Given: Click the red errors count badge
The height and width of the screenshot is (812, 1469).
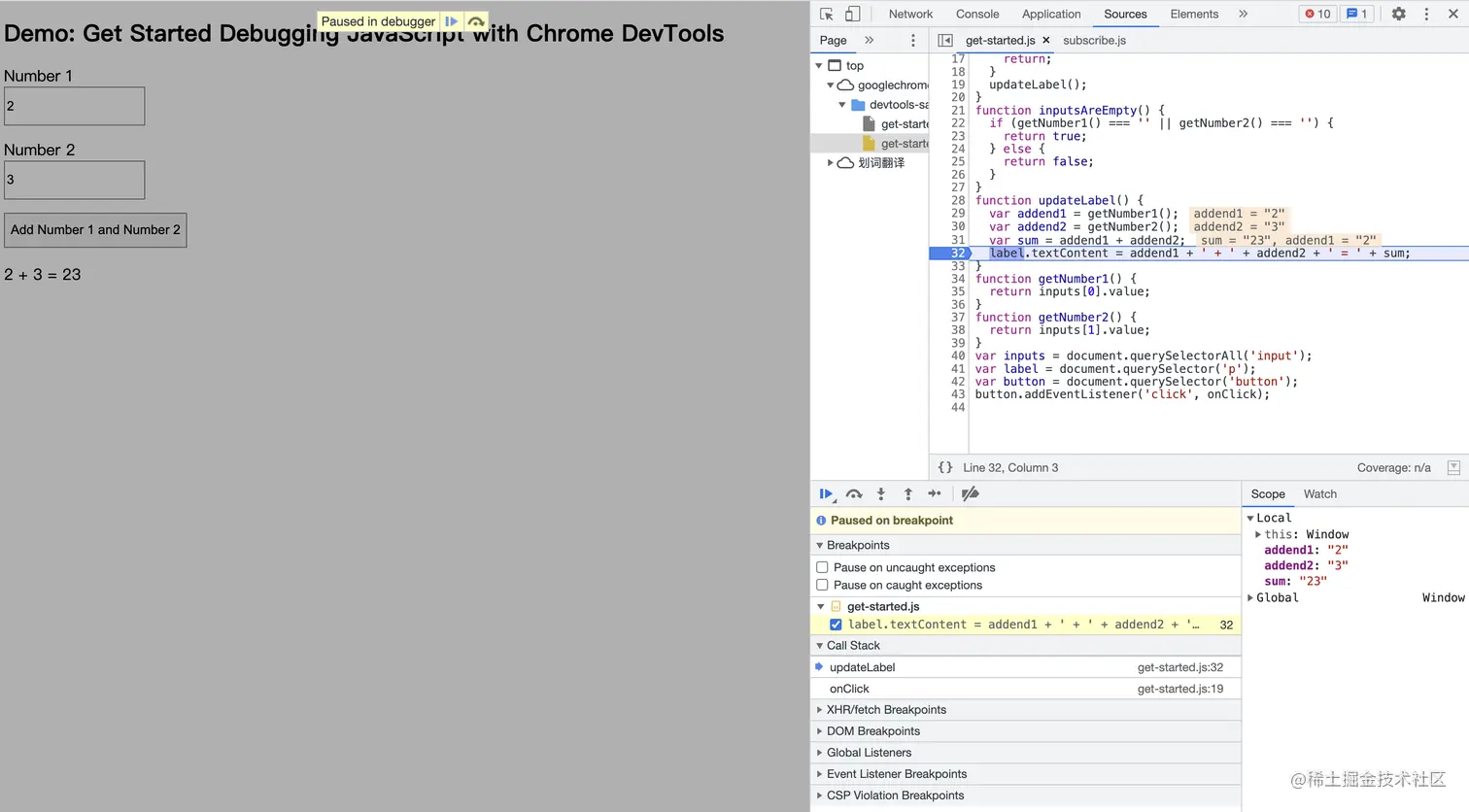Looking at the screenshot, I should click(1317, 14).
